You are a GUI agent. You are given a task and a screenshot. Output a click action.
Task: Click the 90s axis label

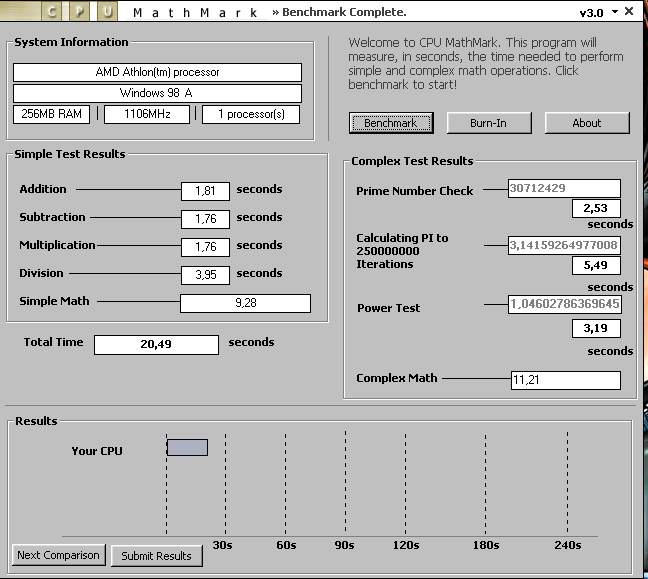tap(344, 545)
